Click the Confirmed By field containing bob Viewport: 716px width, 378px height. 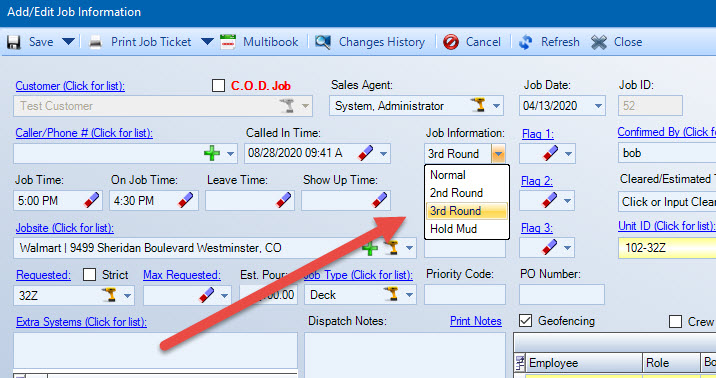coord(667,153)
